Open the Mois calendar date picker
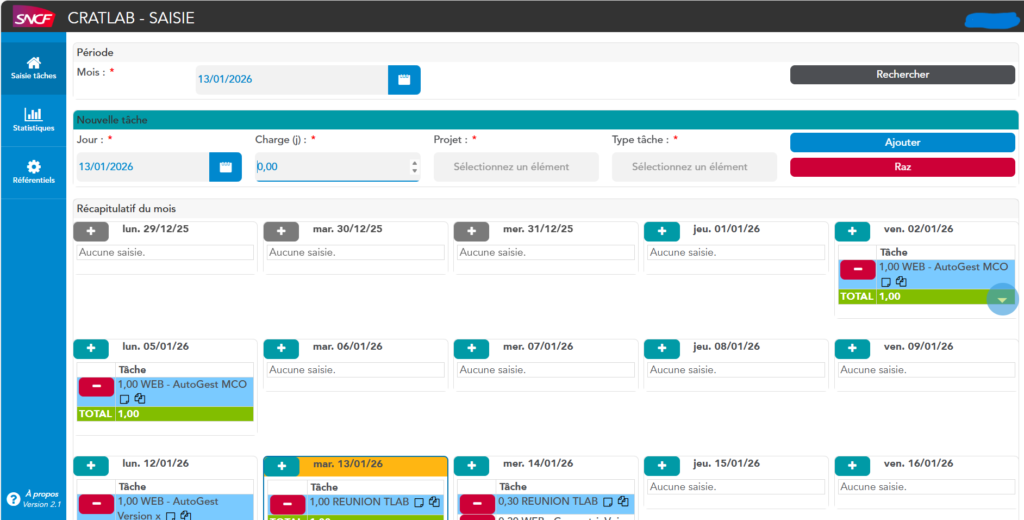This screenshot has width=1024, height=520. pos(404,80)
